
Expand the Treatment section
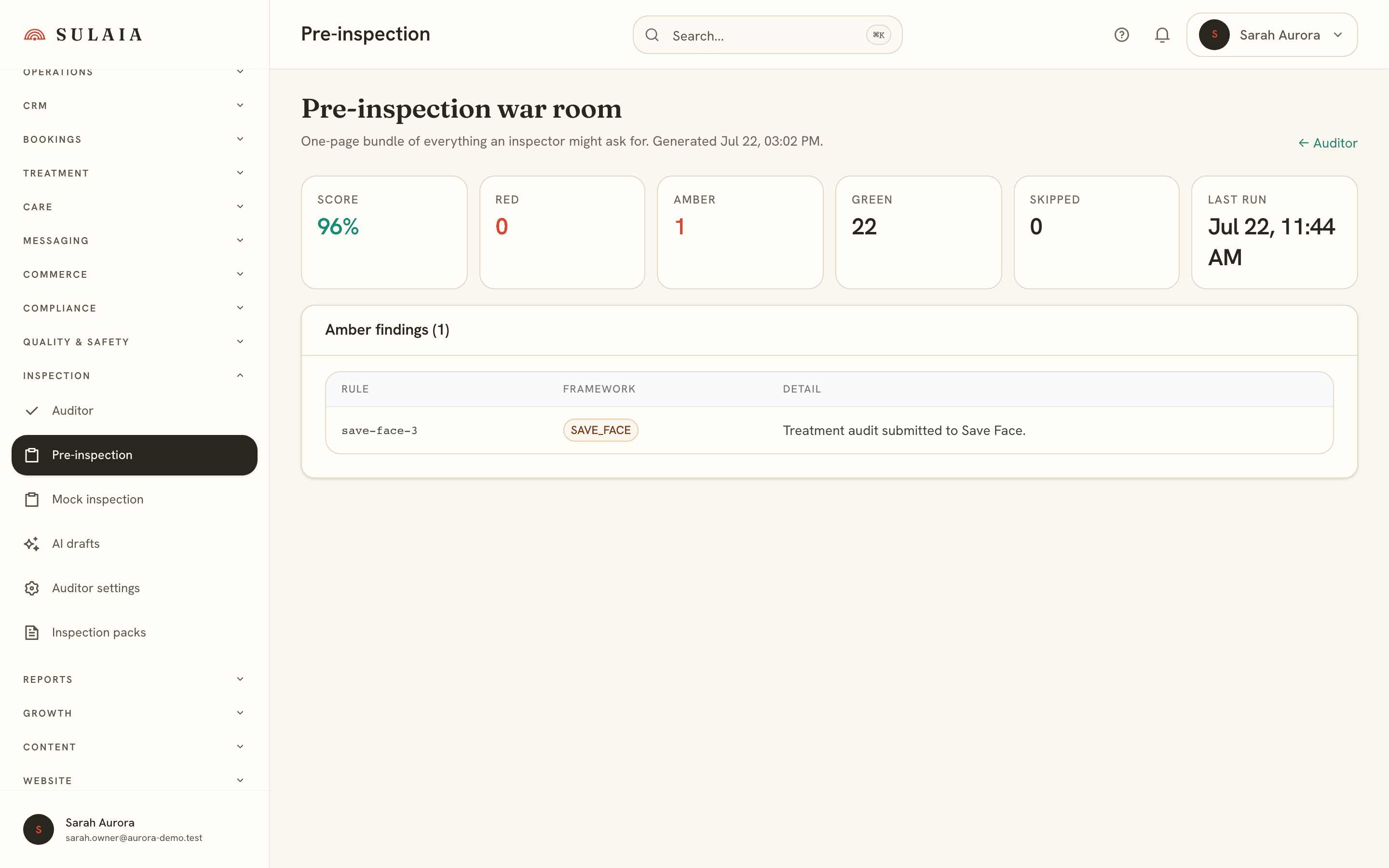[134, 174]
